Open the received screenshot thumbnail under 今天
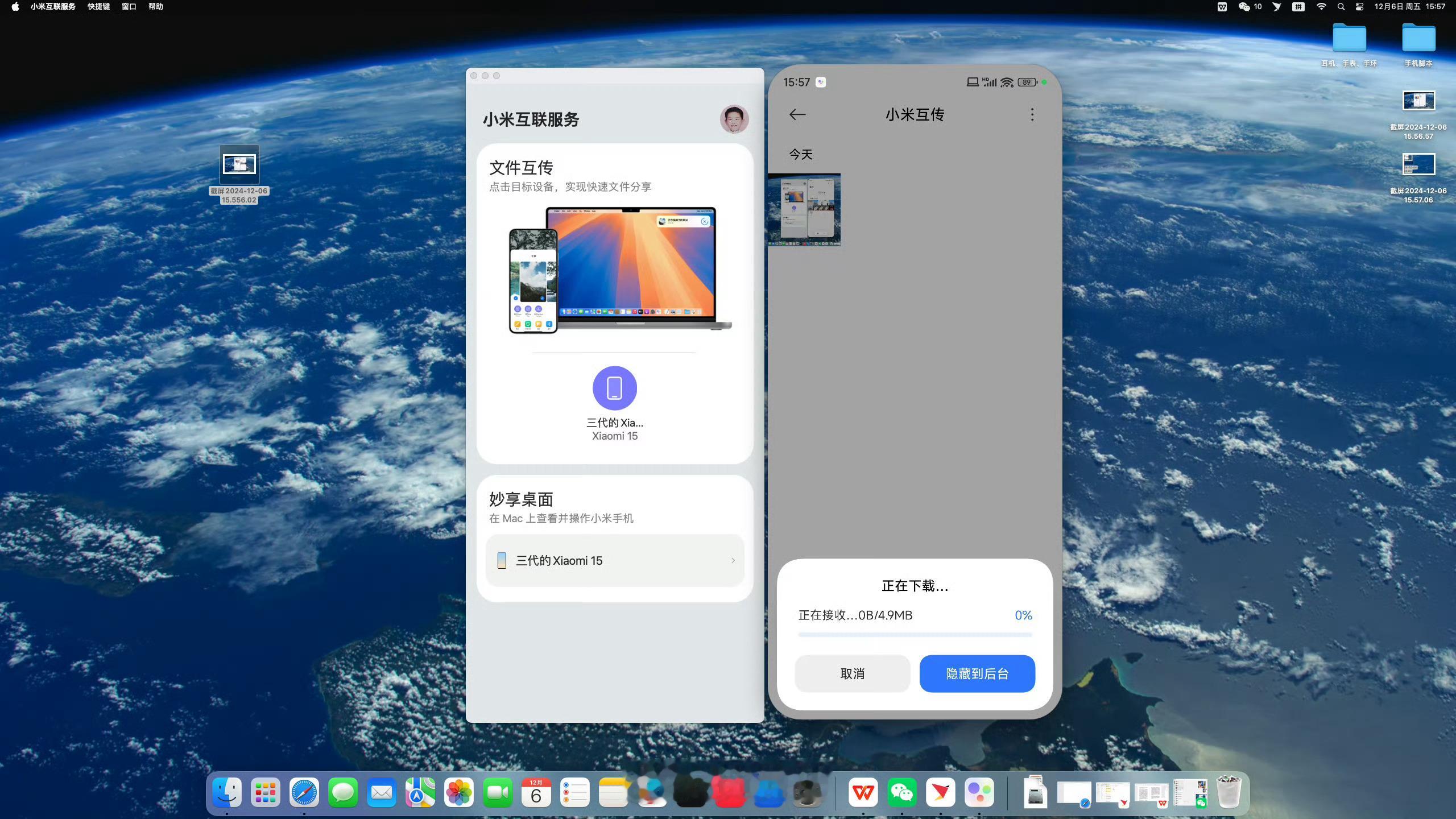The width and height of the screenshot is (1456, 819). 804,210
